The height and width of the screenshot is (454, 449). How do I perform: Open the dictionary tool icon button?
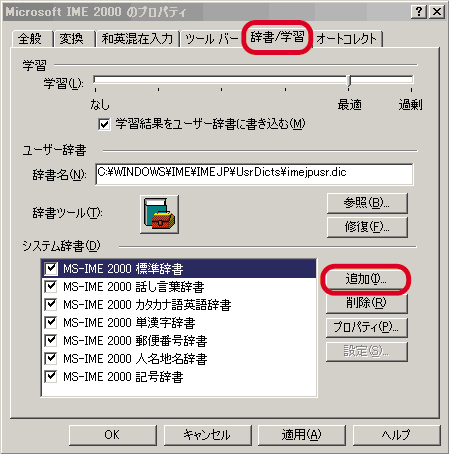[x=159, y=214]
